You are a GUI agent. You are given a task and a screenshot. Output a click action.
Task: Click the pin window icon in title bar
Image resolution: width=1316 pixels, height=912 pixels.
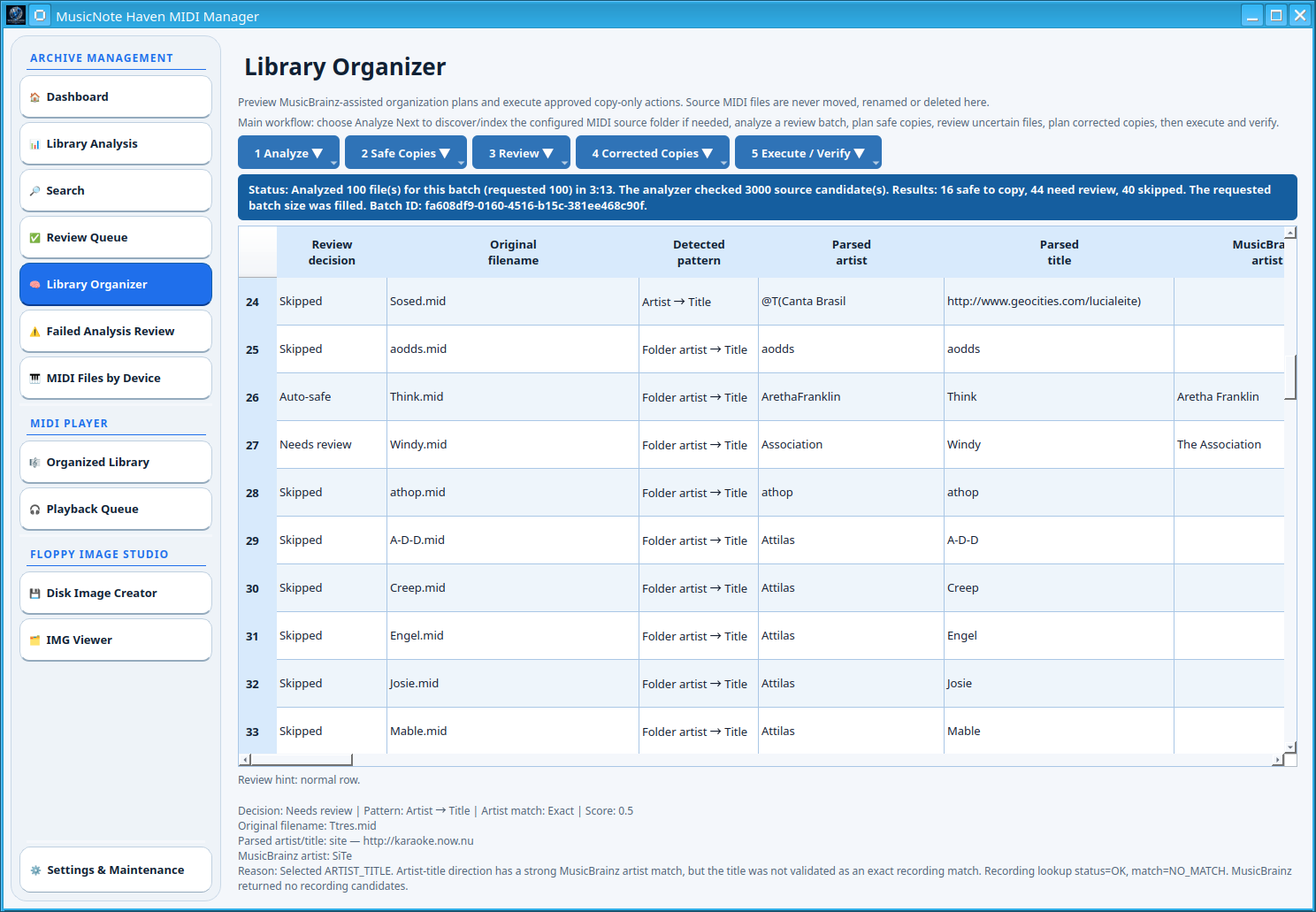click(x=40, y=15)
